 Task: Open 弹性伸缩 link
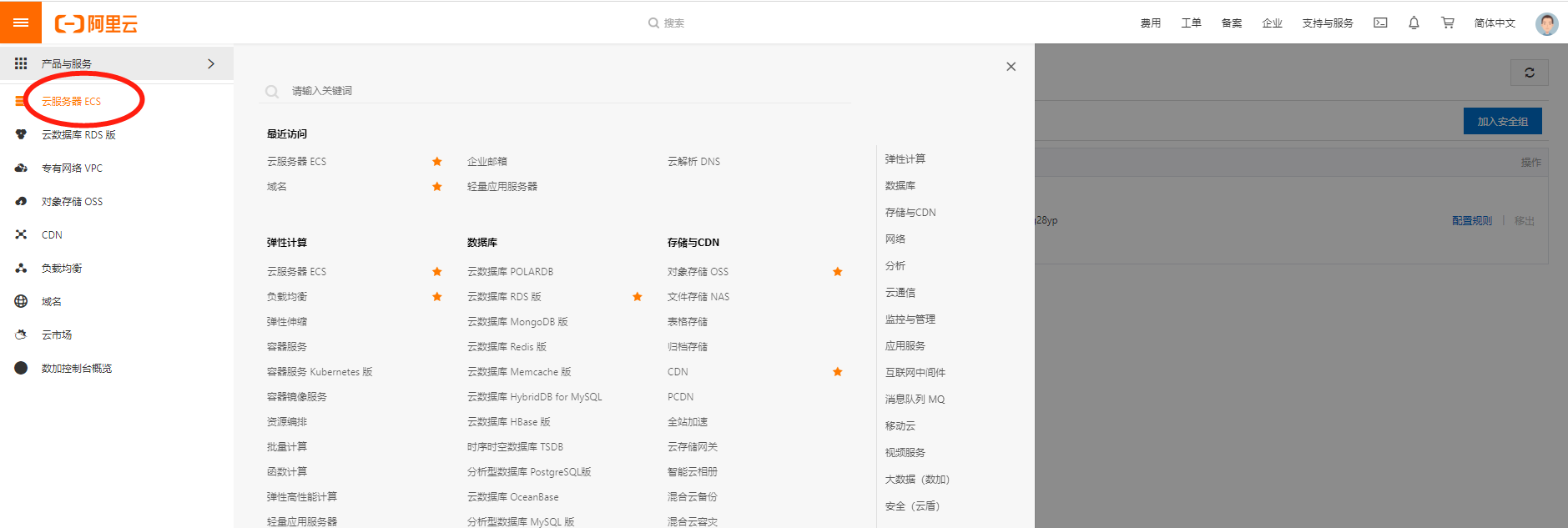[x=287, y=322]
